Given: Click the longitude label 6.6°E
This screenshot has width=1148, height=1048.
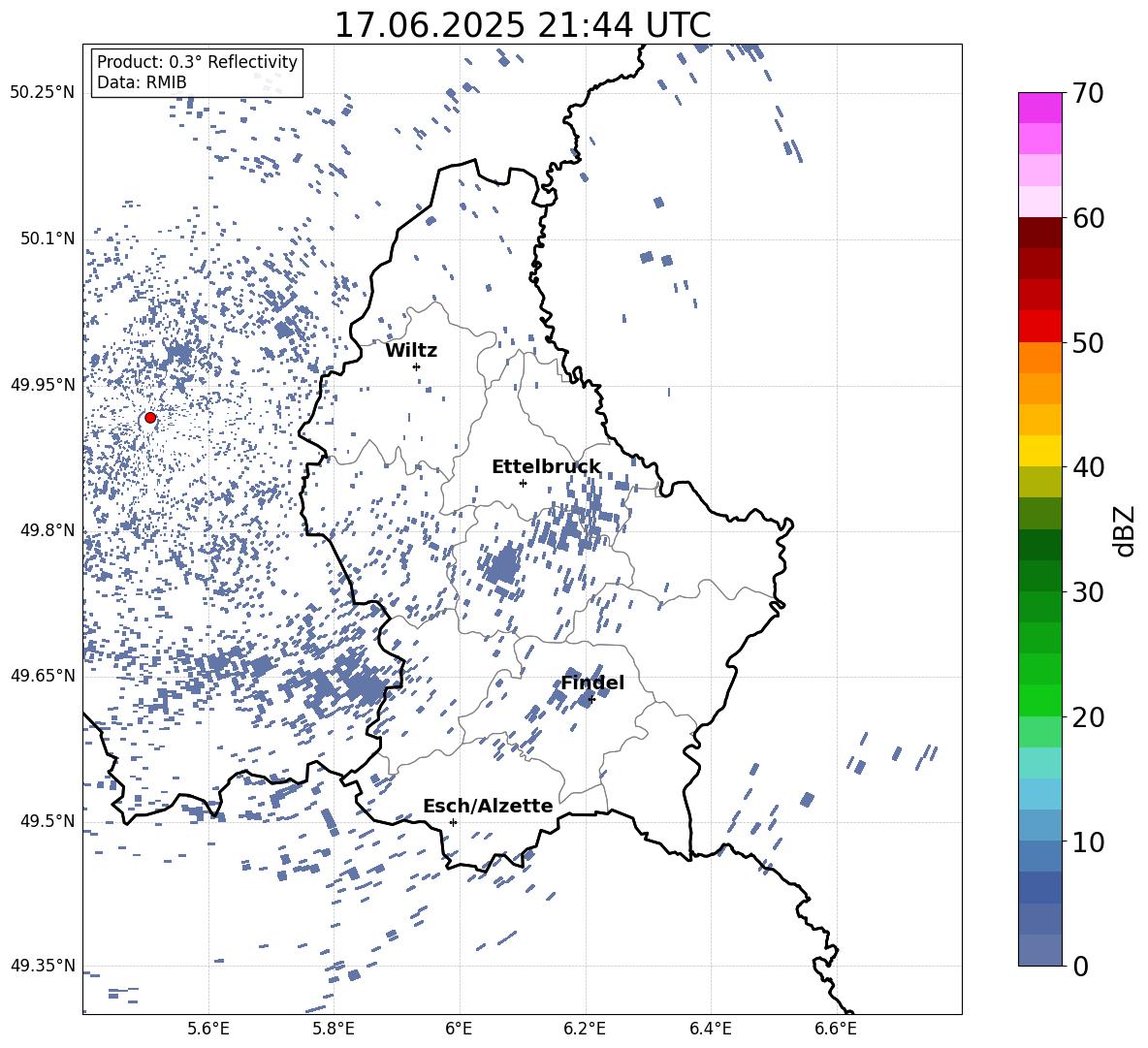Looking at the screenshot, I should tap(836, 1029).
